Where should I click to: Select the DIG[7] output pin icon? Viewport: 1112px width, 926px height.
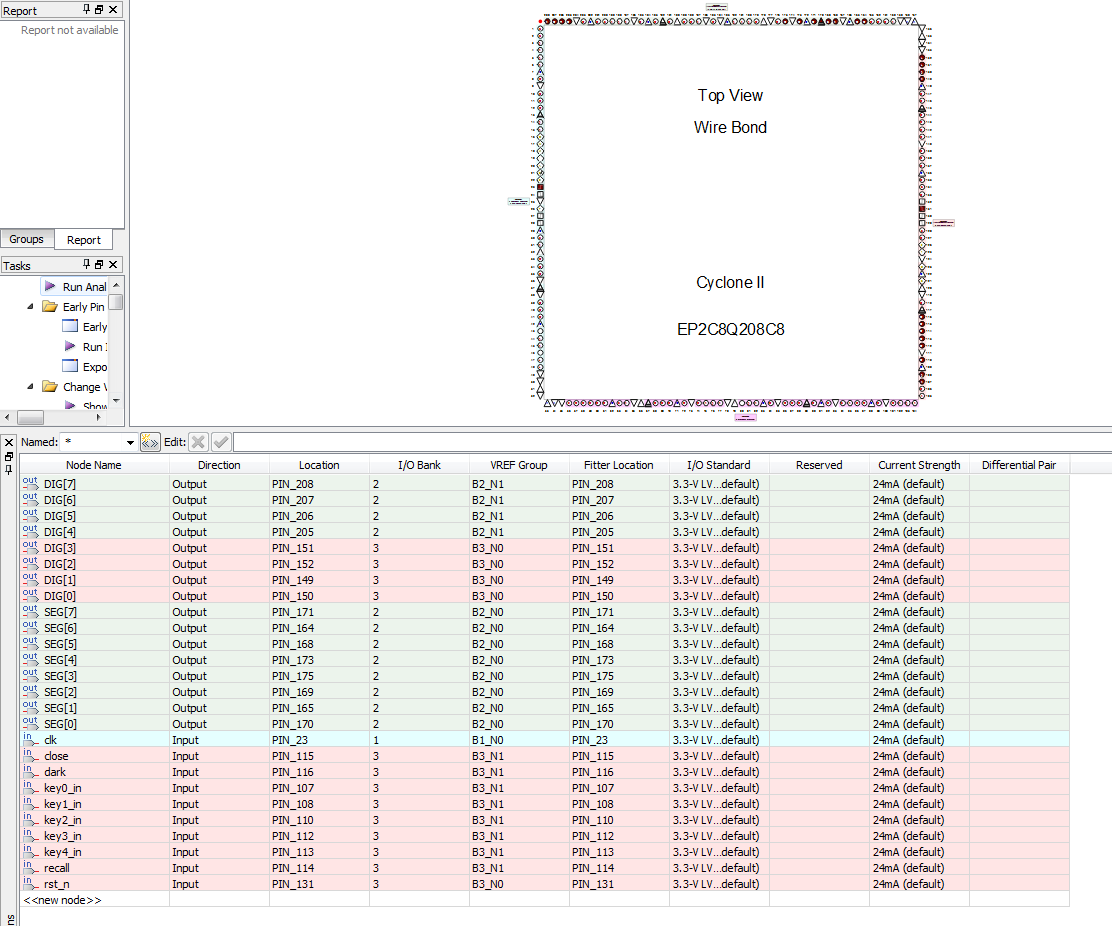30,484
